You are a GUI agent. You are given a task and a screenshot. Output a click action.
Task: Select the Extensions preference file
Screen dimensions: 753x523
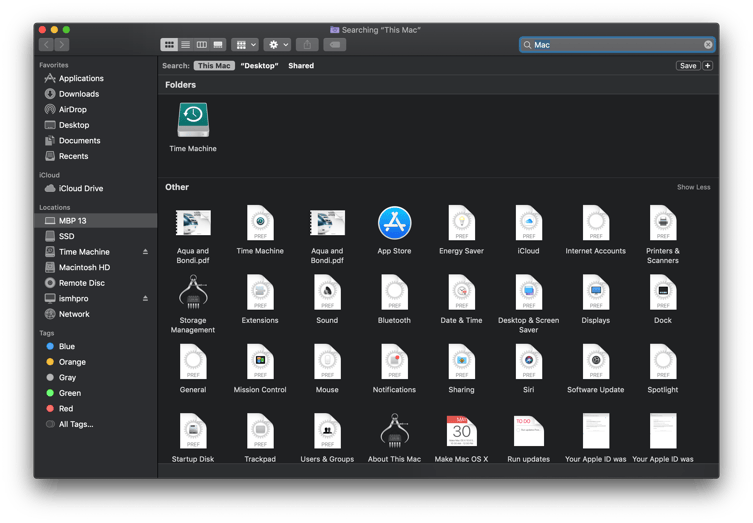[260, 292]
